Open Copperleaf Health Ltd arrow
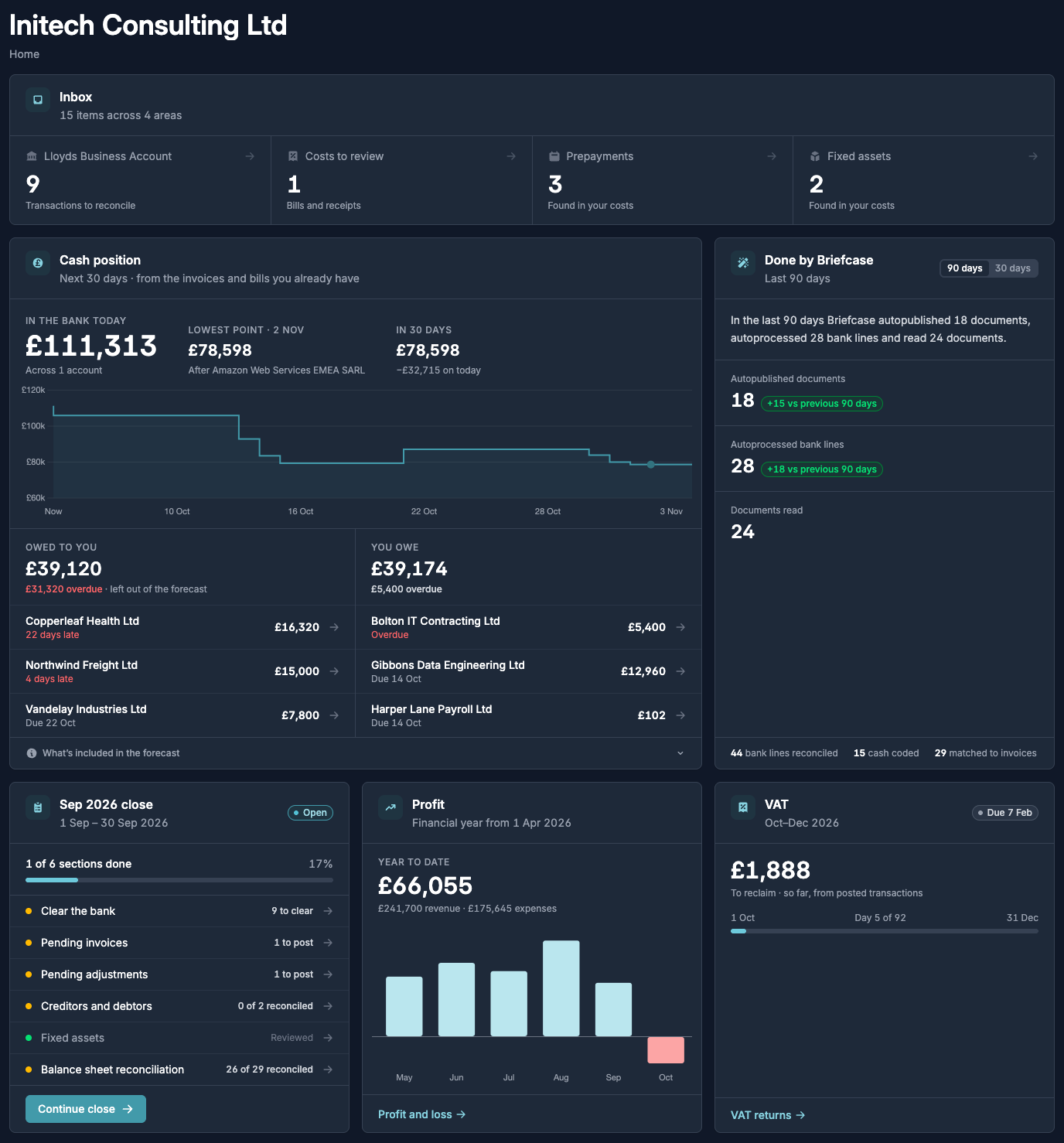Viewport: 1064px width, 1143px height. (334, 627)
